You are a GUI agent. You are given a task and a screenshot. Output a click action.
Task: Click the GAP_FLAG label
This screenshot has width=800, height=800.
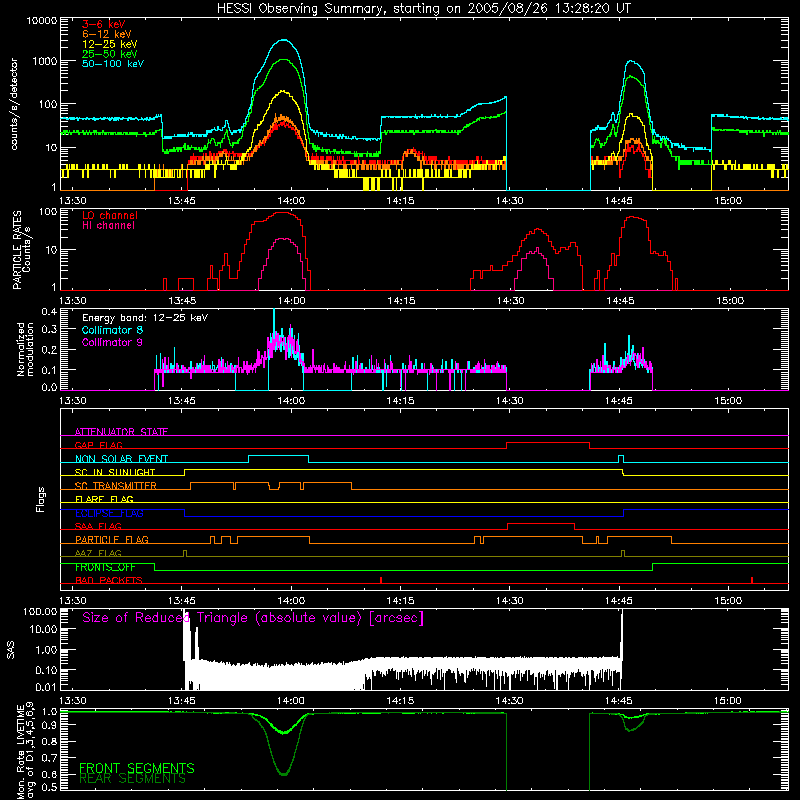(98, 445)
